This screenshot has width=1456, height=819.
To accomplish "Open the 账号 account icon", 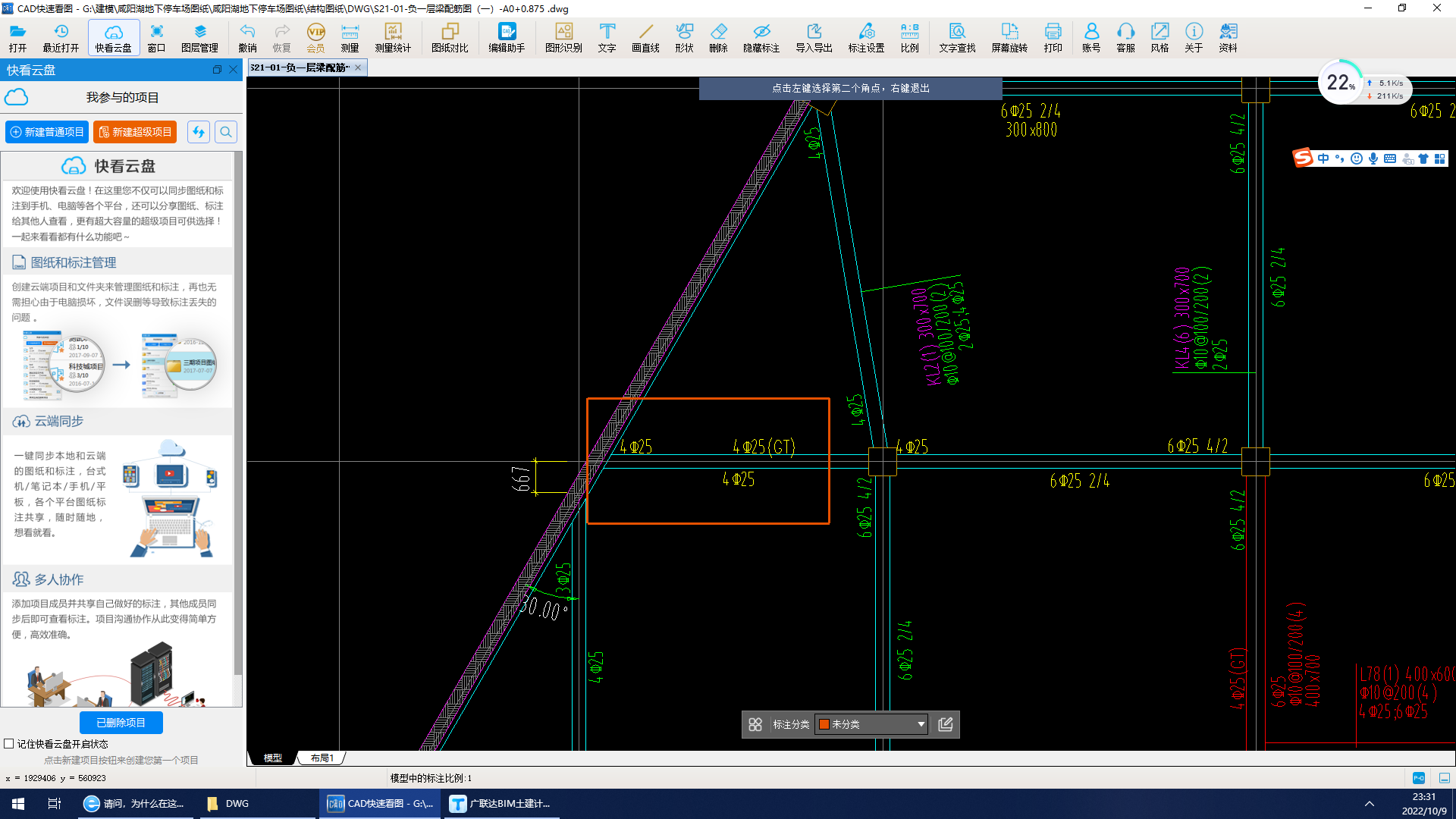I will (1091, 37).
